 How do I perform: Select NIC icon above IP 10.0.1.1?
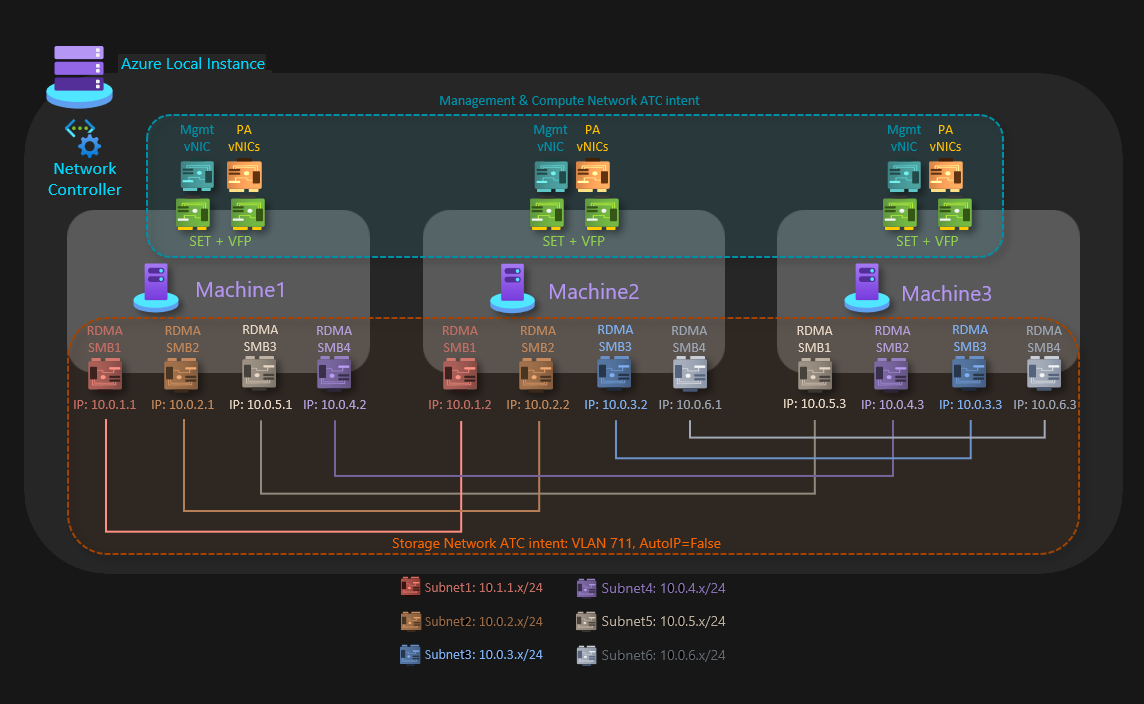pos(105,375)
